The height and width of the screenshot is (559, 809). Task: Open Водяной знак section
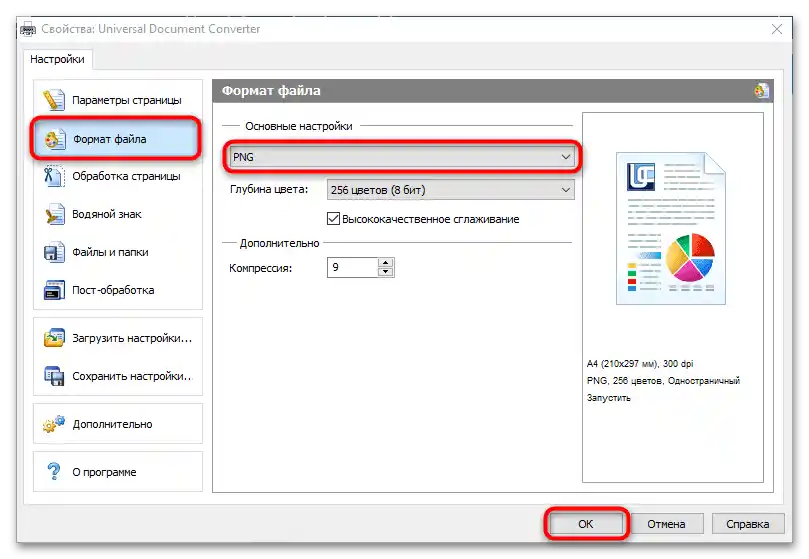(x=118, y=214)
